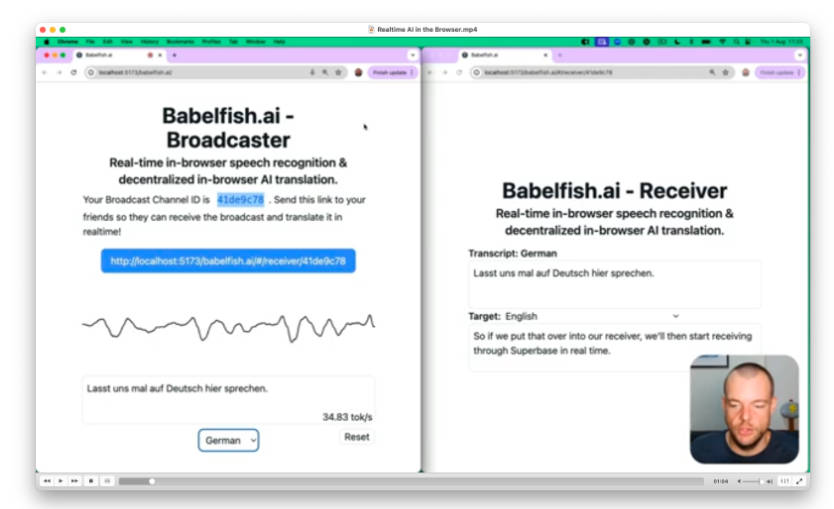Viewport: 834px width, 509px height.
Task: Zoom icon in Receiver address bar
Action: (712, 72)
